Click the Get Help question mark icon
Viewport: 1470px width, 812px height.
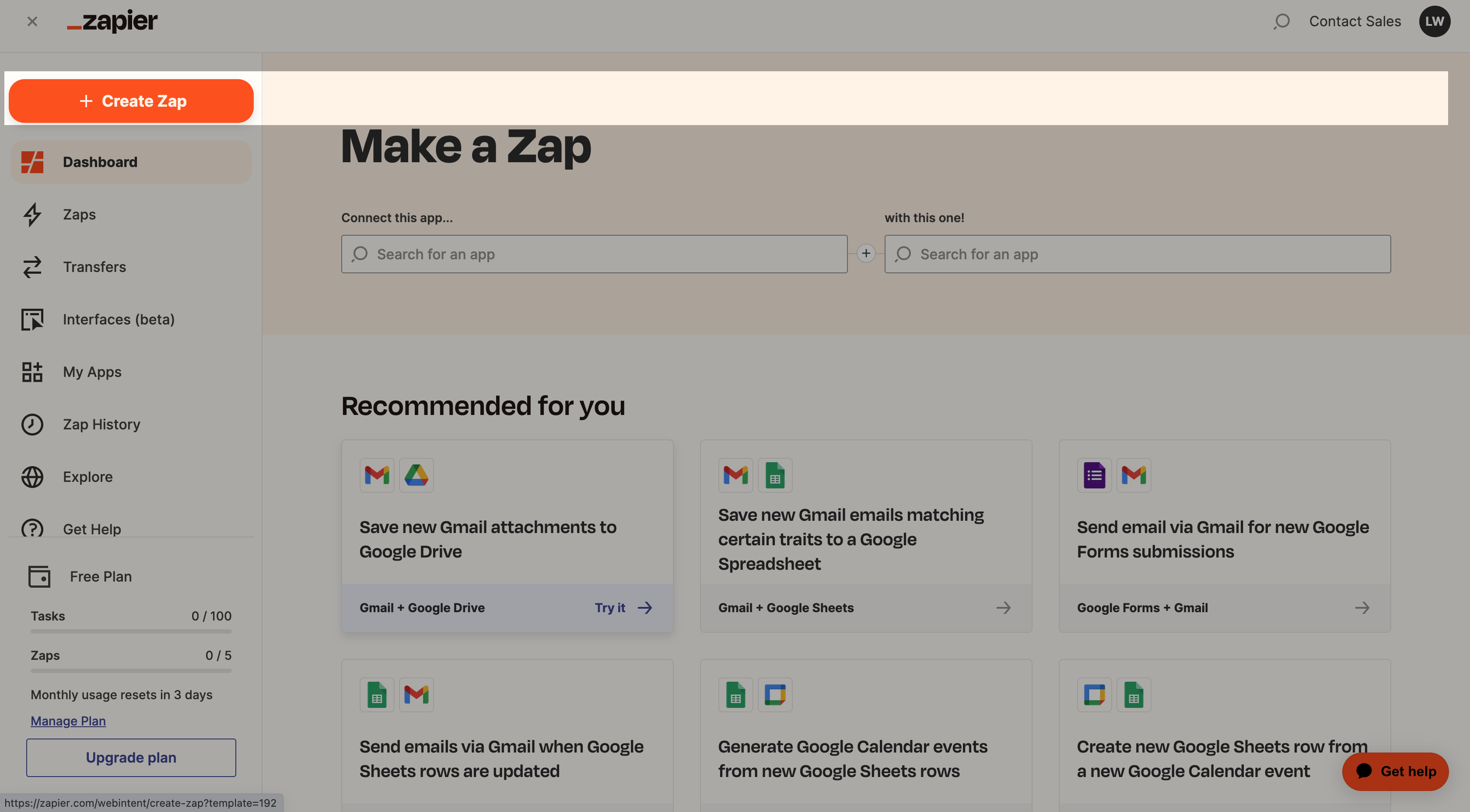(32, 528)
